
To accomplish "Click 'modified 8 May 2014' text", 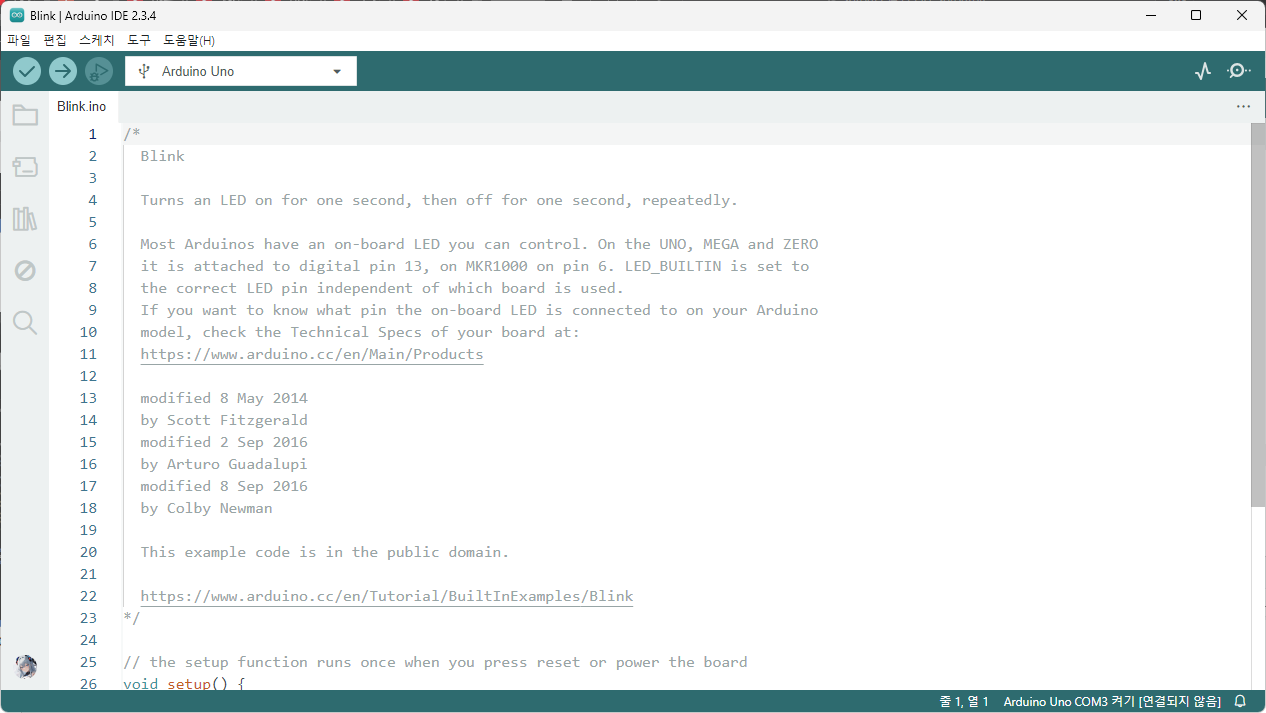I will tap(224, 398).
